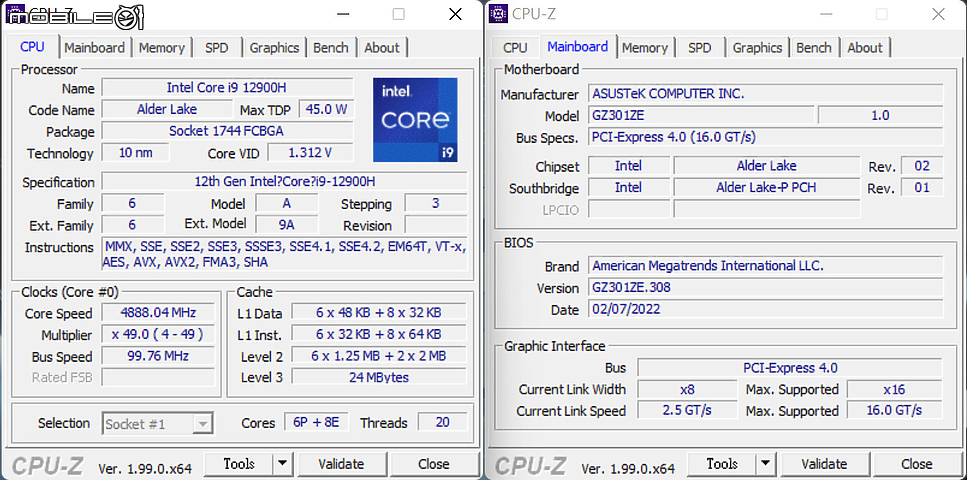Viewport: 967px width, 480px height.
Task: Click Threads value 20
Action: 442,422
